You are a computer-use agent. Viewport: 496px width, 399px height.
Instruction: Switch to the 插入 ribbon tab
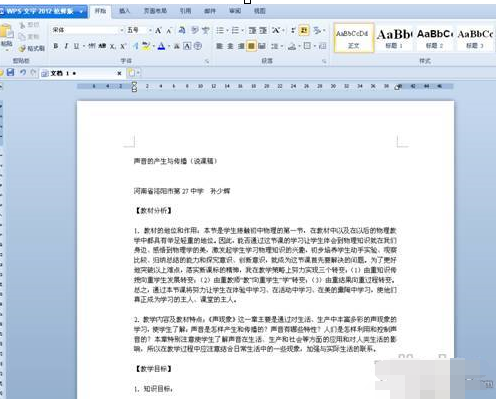124,11
